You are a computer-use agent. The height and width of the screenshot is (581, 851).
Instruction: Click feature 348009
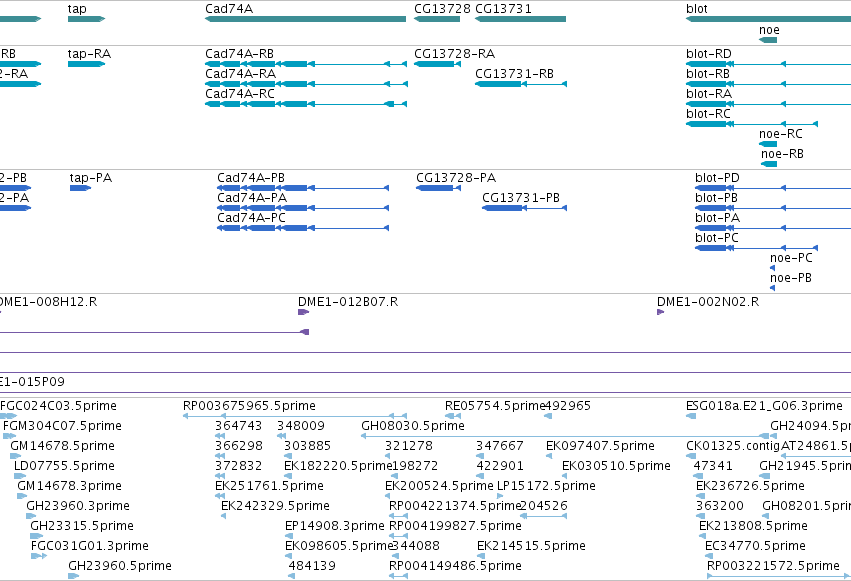[281, 436]
